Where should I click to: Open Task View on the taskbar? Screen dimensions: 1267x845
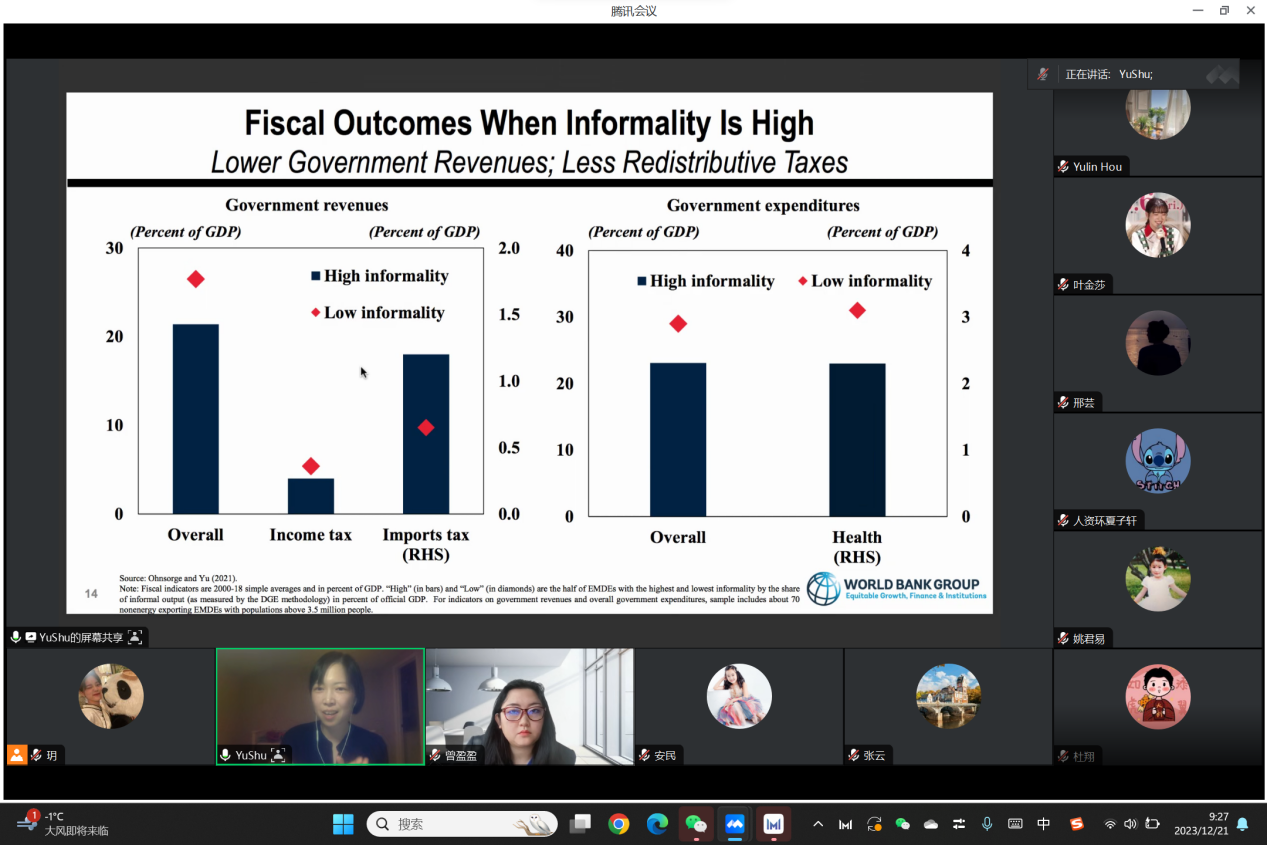[x=580, y=824]
